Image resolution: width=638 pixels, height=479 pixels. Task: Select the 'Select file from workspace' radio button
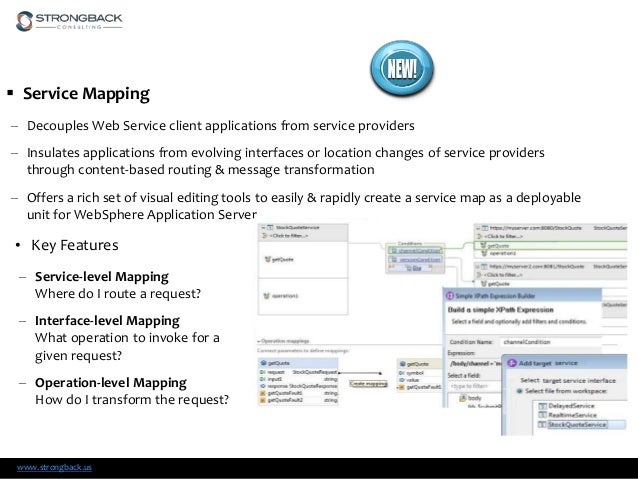(519, 391)
